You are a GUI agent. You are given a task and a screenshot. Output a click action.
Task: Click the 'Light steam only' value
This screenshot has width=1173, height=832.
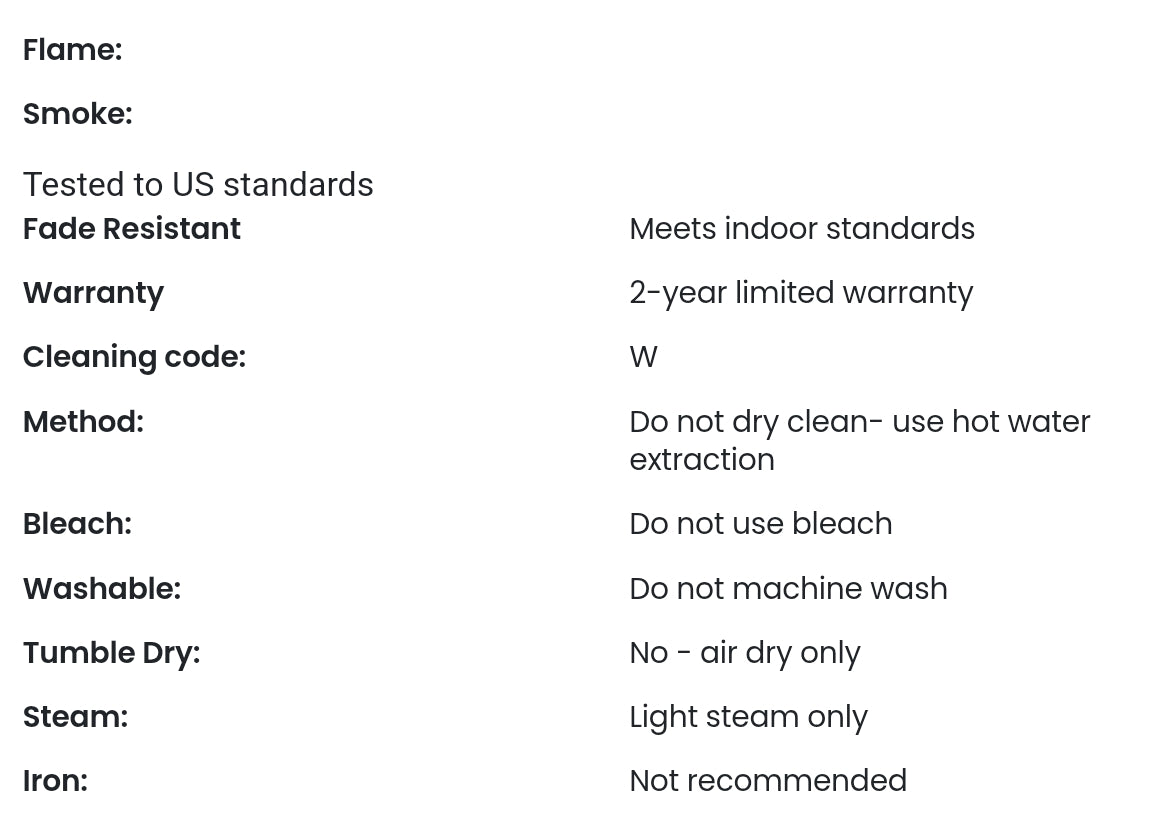click(x=748, y=717)
